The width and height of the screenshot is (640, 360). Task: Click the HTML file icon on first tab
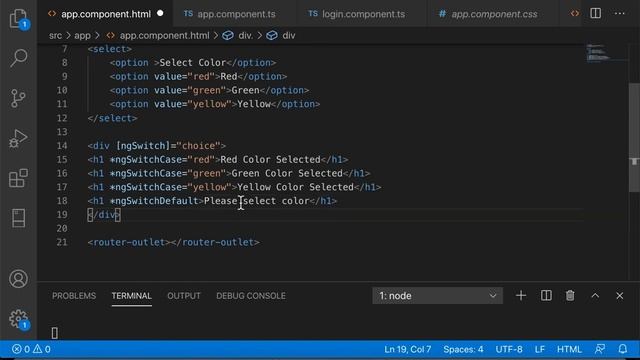[x=52, y=14]
